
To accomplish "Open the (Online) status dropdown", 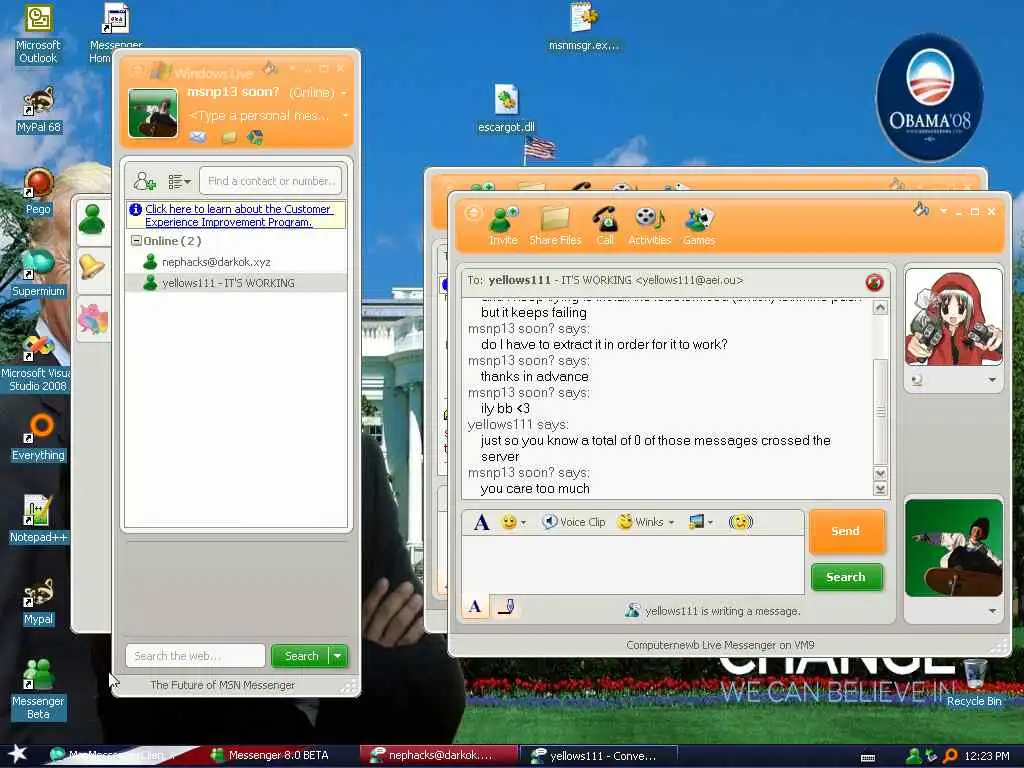I will point(317,93).
